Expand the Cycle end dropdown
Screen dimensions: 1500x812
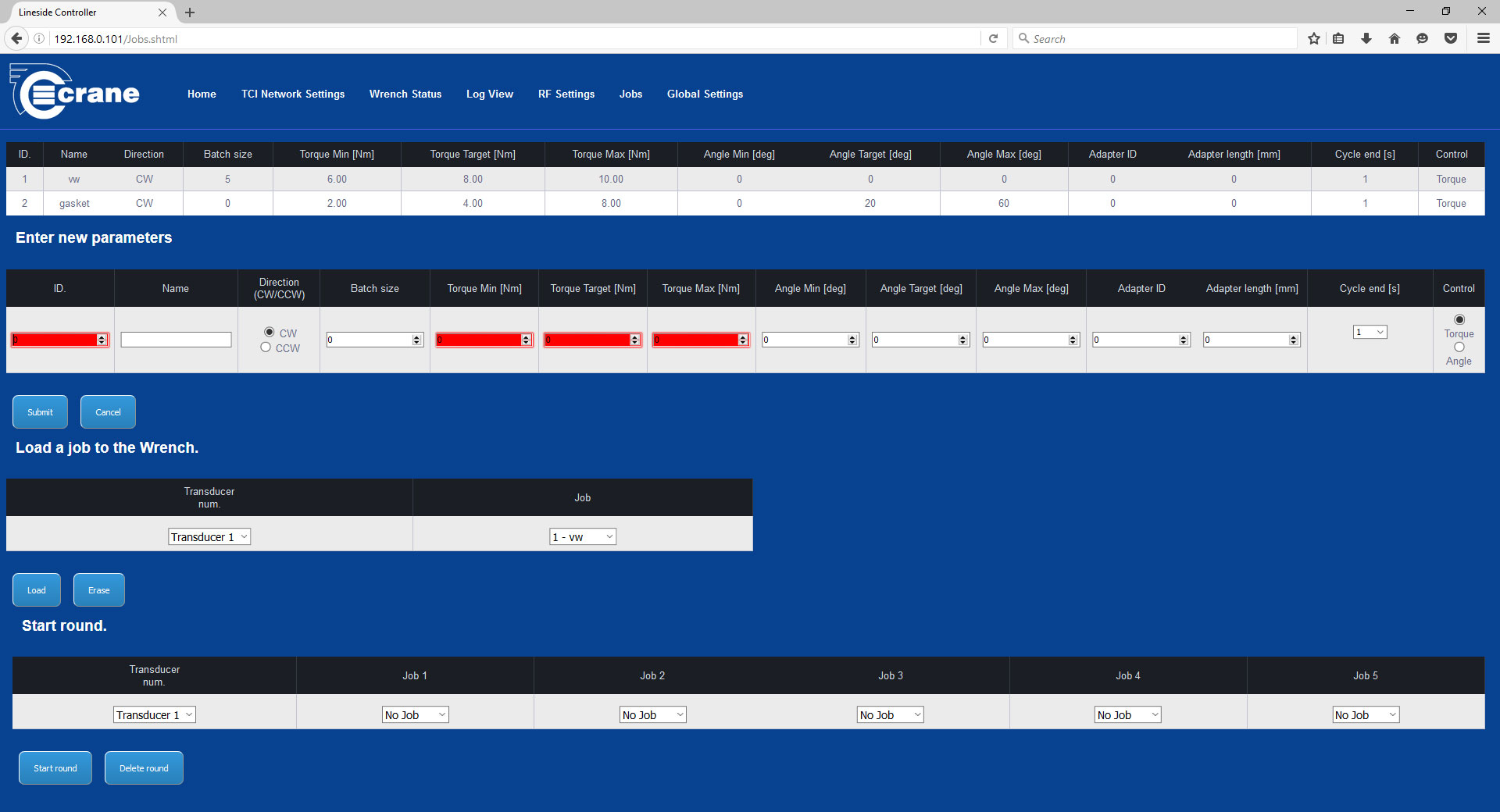(x=1370, y=332)
